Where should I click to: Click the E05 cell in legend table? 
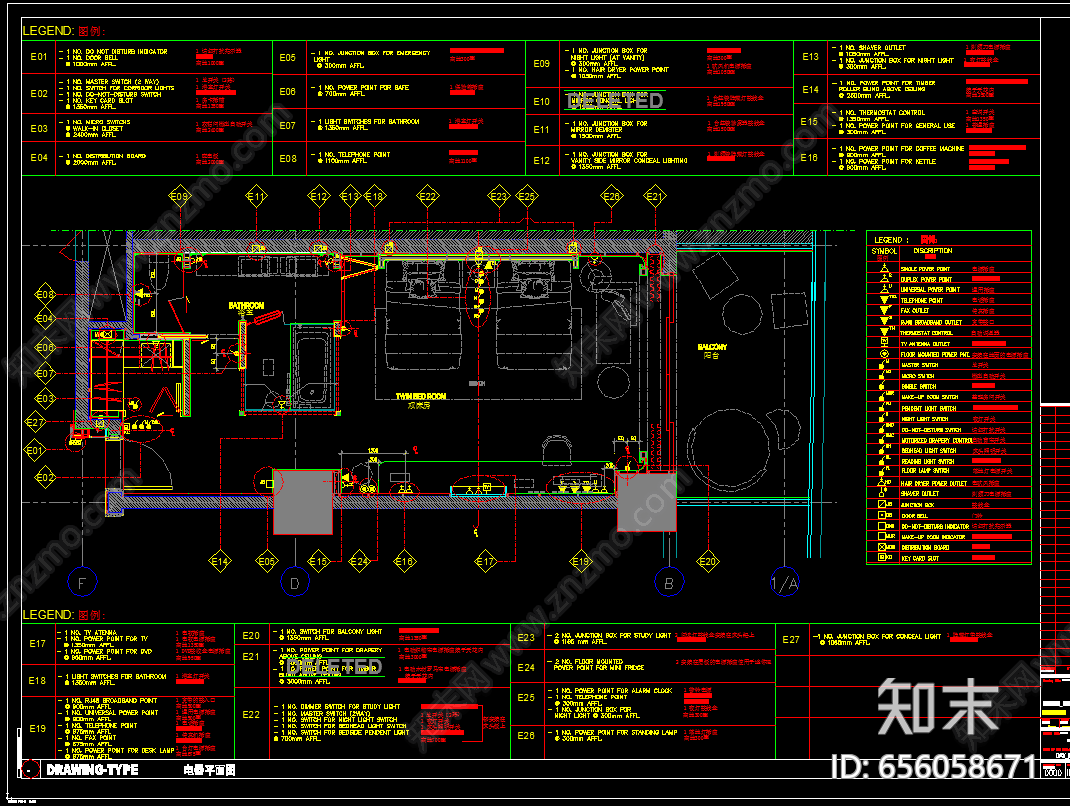288,58
